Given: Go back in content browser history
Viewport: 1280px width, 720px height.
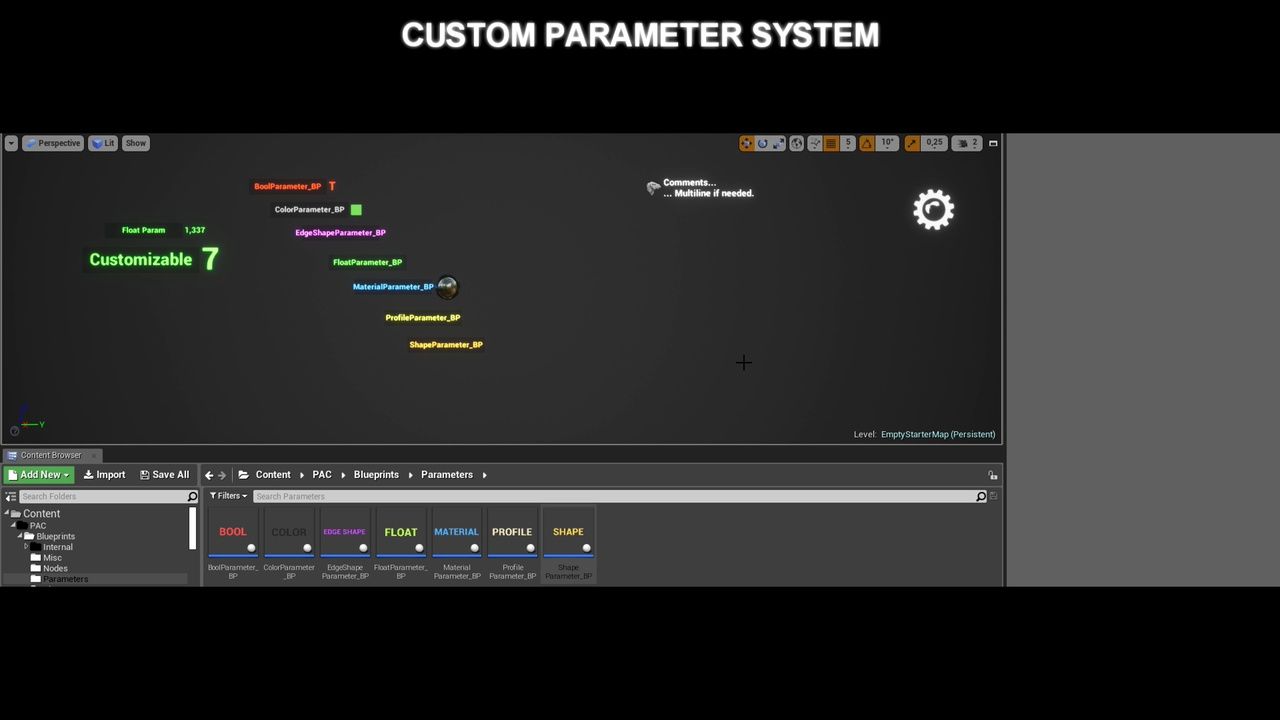Looking at the screenshot, I should click(x=209, y=475).
